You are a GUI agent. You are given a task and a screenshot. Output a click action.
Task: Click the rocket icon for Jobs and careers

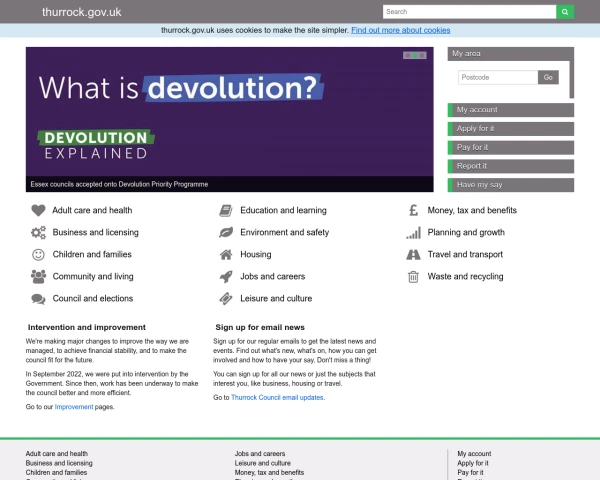point(226,276)
